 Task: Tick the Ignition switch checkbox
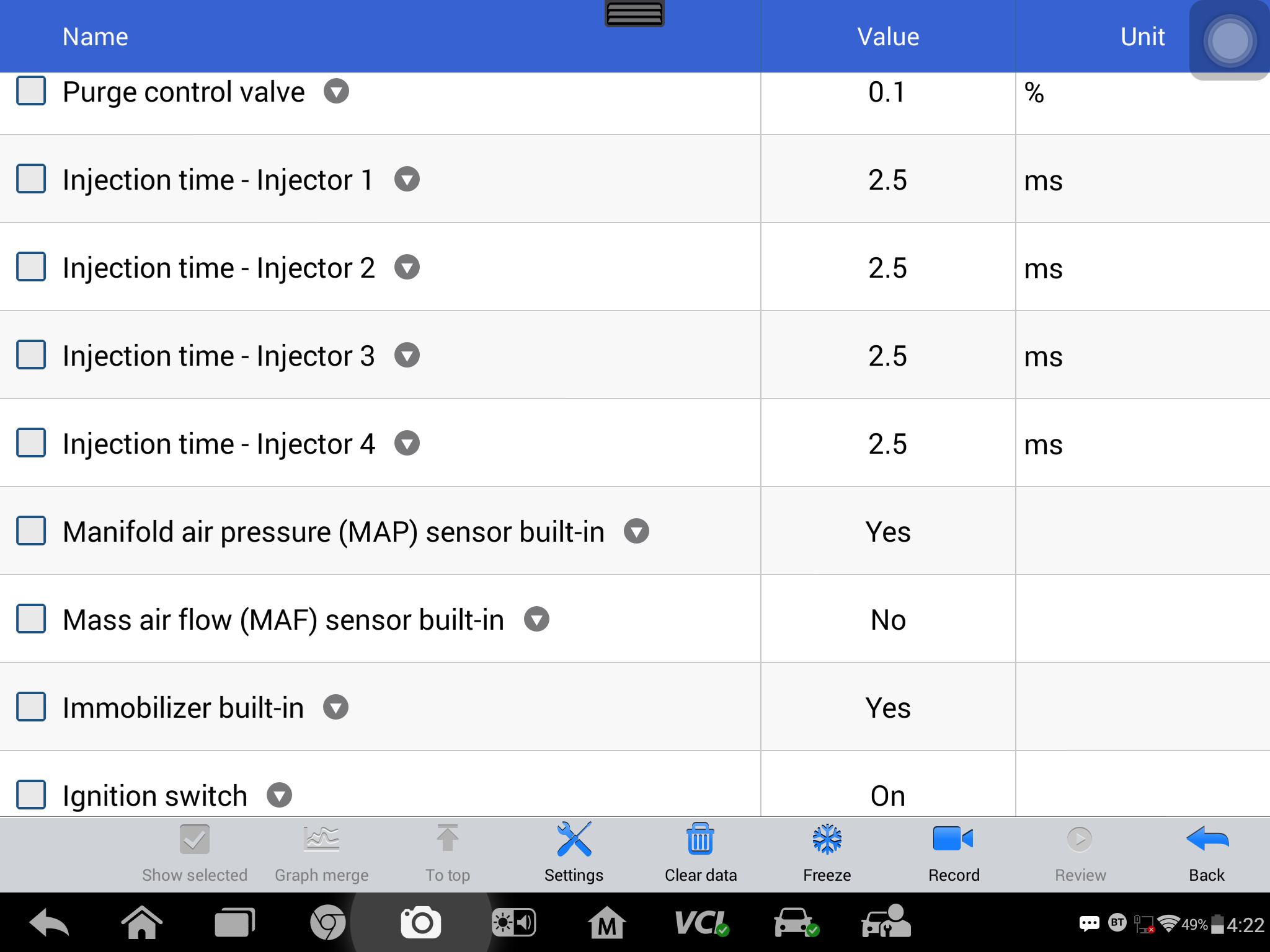tap(31, 795)
